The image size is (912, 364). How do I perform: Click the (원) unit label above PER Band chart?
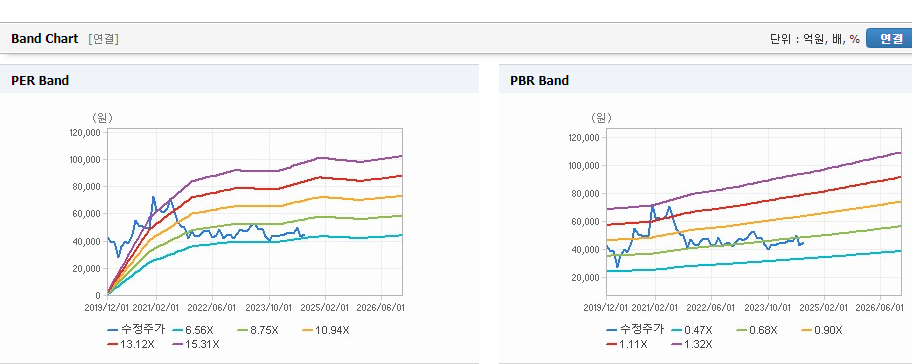(x=102, y=118)
